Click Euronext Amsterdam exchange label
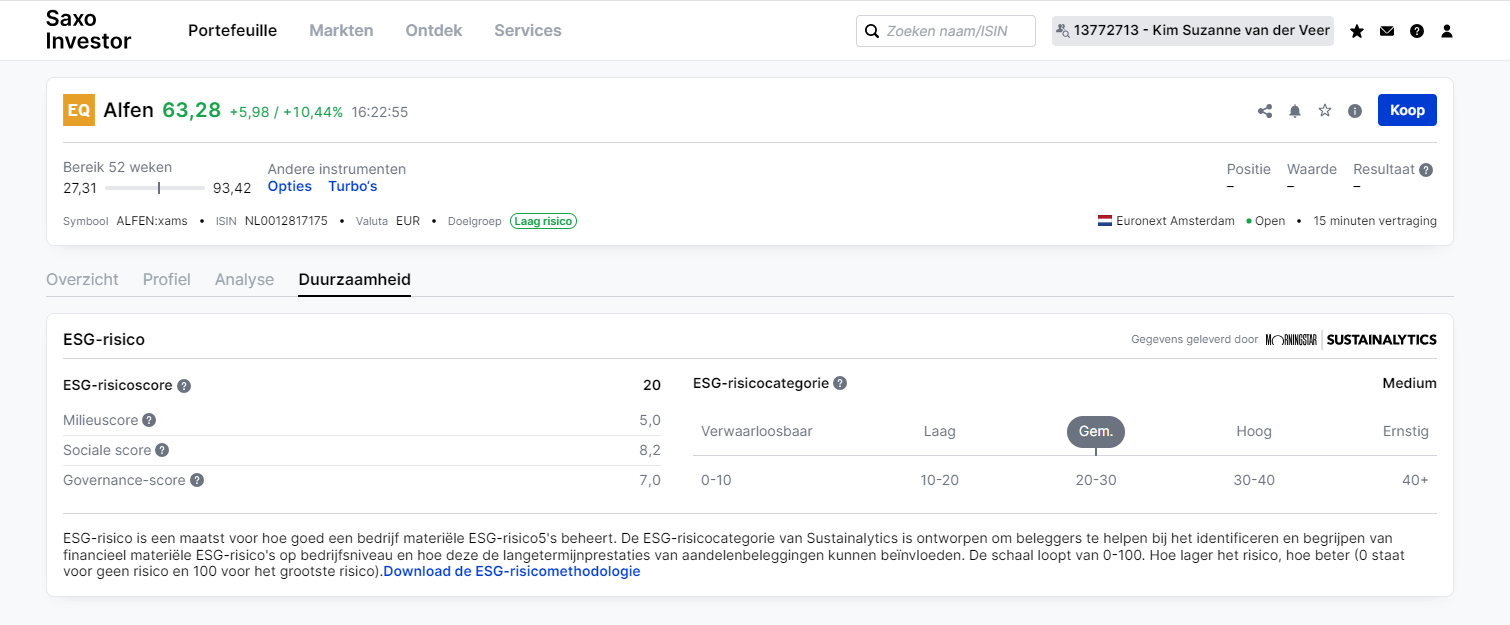The height and width of the screenshot is (625, 1510). coord(1177,221)
